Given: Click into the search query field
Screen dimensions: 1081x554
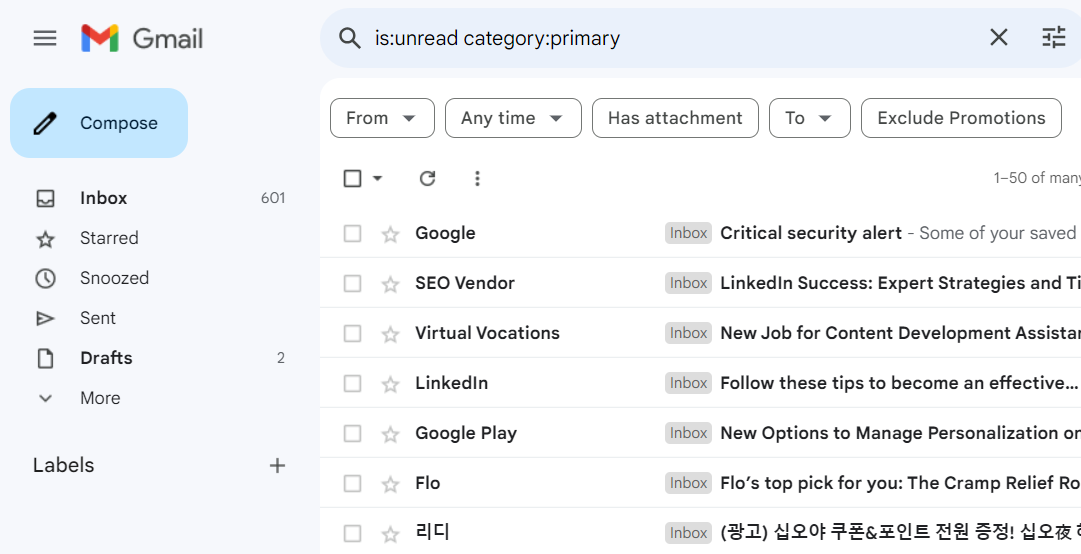Looking at the screenshot, I should (676, 38).
